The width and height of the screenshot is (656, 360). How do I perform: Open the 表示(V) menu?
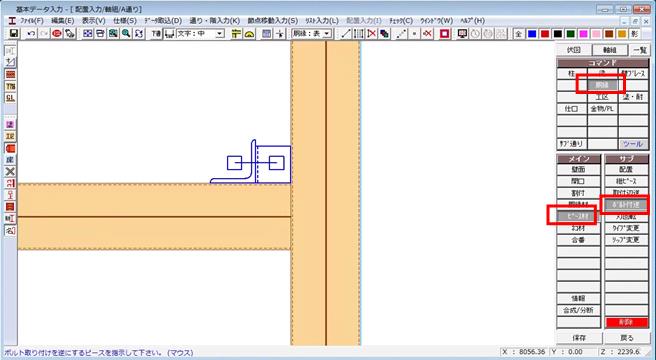click(93, 21)
